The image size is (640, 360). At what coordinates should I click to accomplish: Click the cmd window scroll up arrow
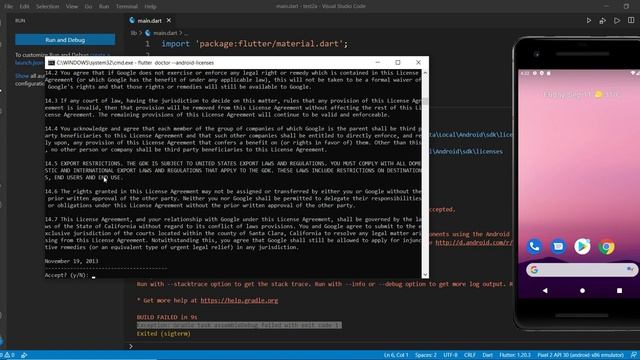coord(425,73)
